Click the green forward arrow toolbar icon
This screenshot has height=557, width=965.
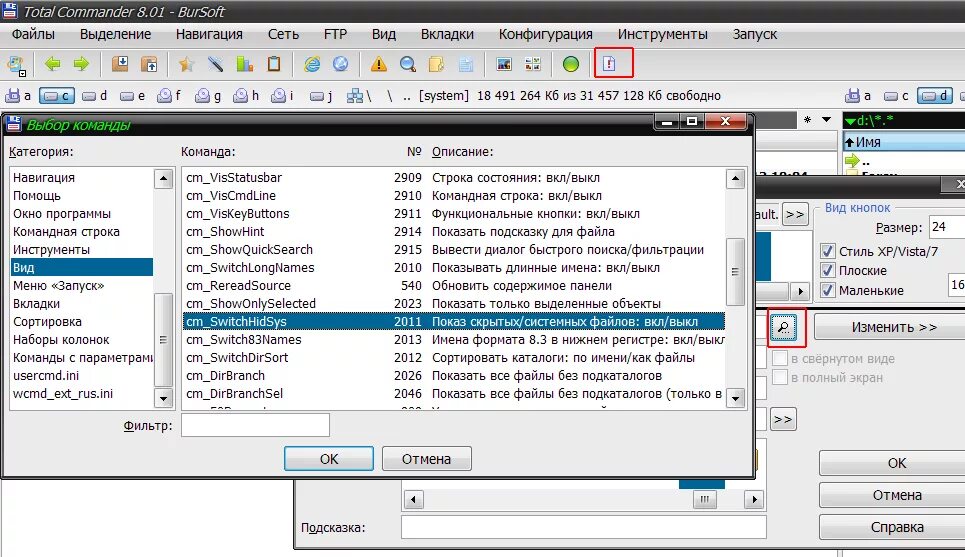[x=81, y=63]
